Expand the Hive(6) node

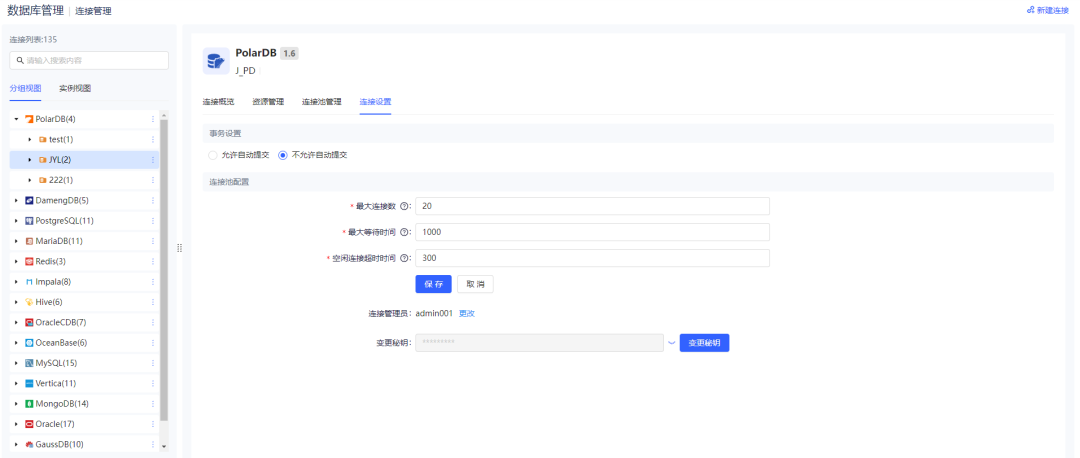click(17, 302)
